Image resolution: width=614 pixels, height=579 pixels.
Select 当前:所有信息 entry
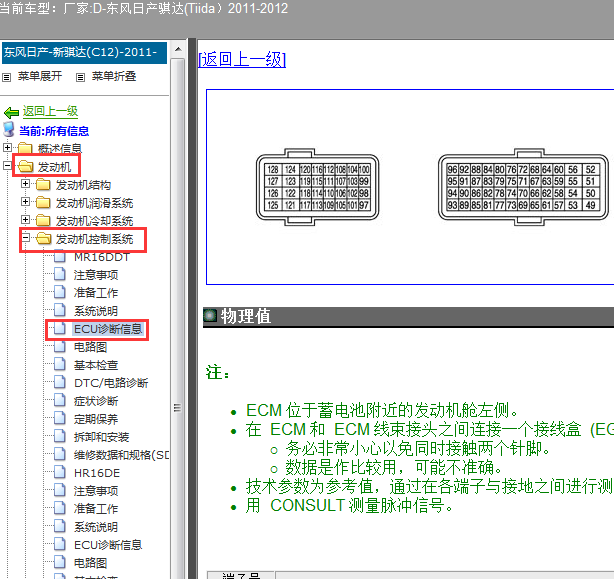click(54, 131)
